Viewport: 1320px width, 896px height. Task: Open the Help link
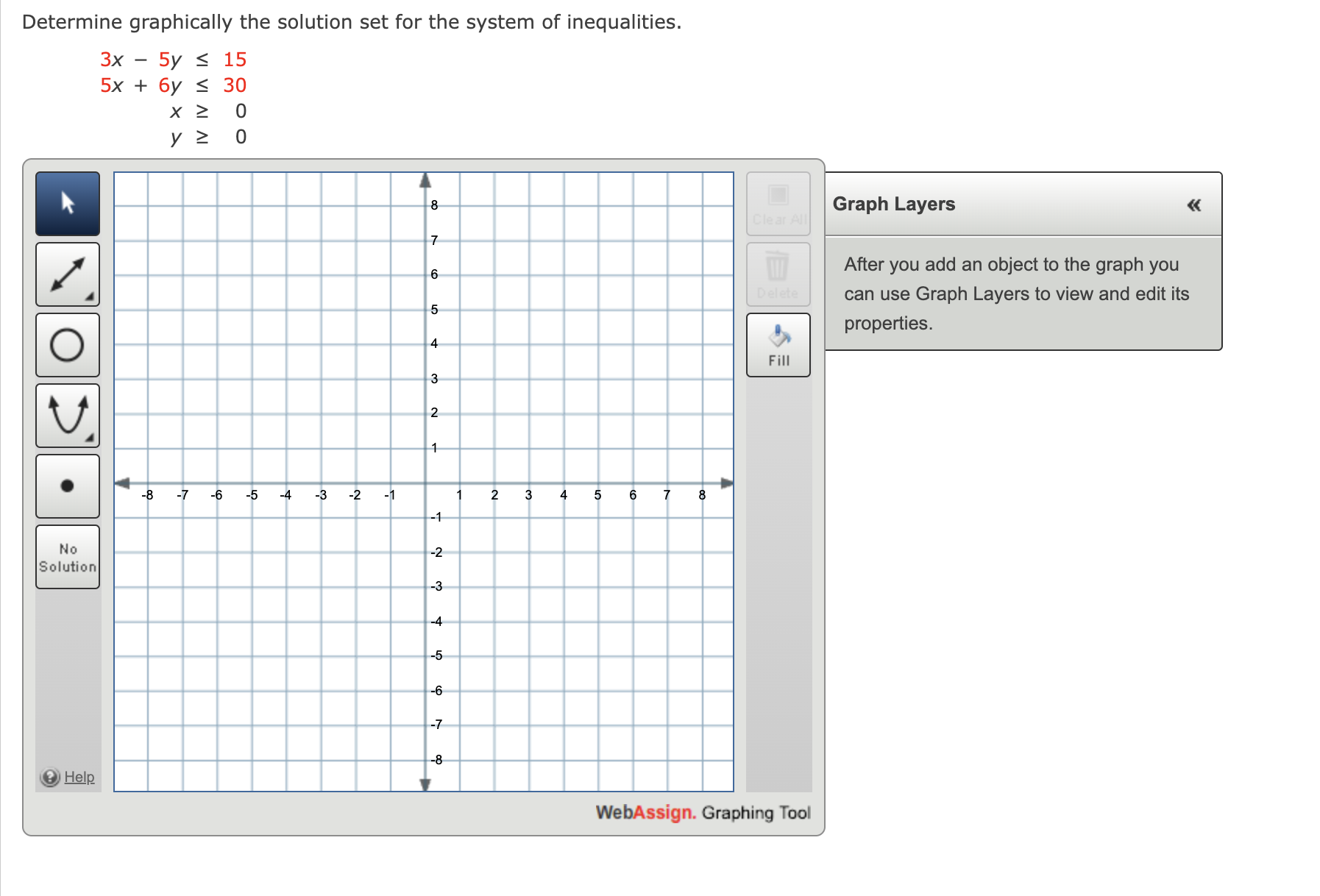pos(79,777)
